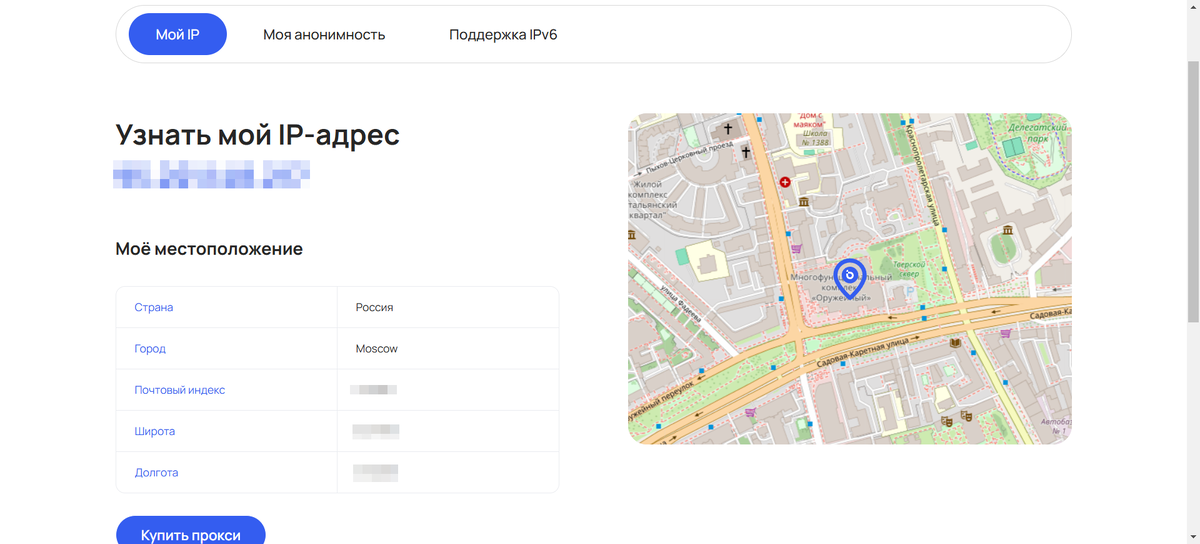Click the Узнать мой IP-адрес heading
Image resolution: width=1200 pixels, height=544 pixels.
pos(258,135)
